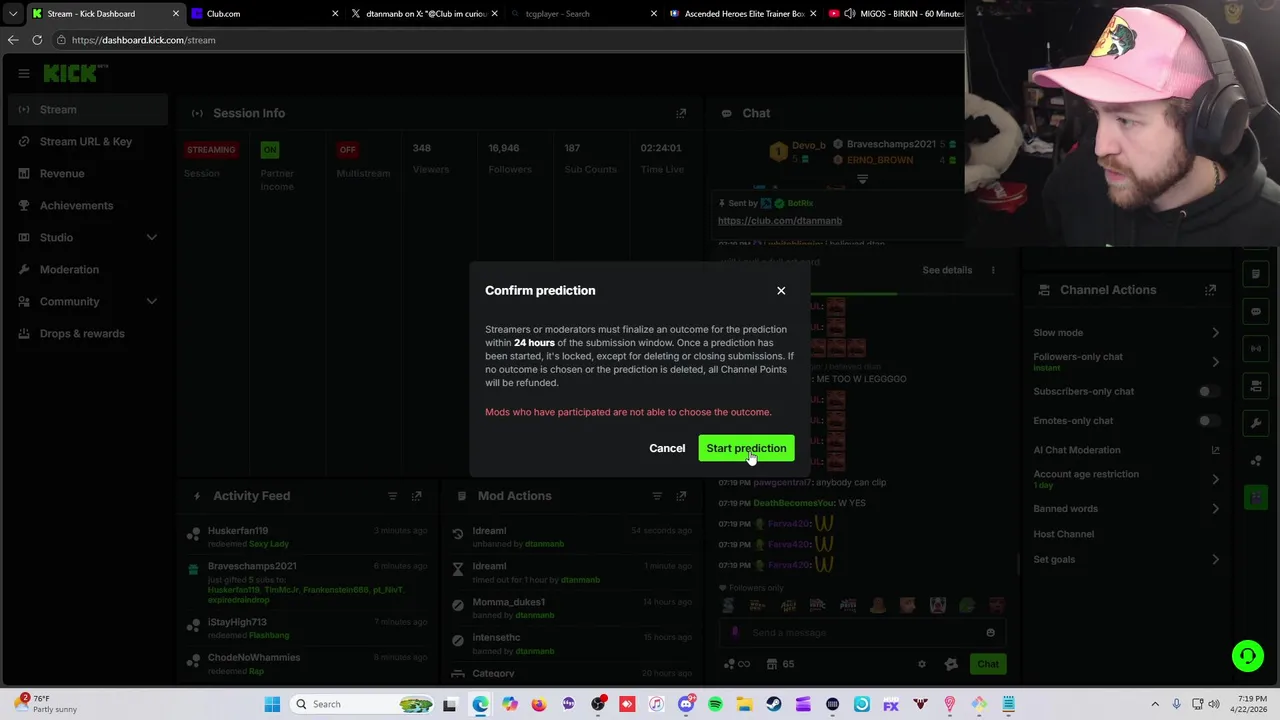
Task: Go to Revenue in sidebar
Action: (x=88, y=174)
